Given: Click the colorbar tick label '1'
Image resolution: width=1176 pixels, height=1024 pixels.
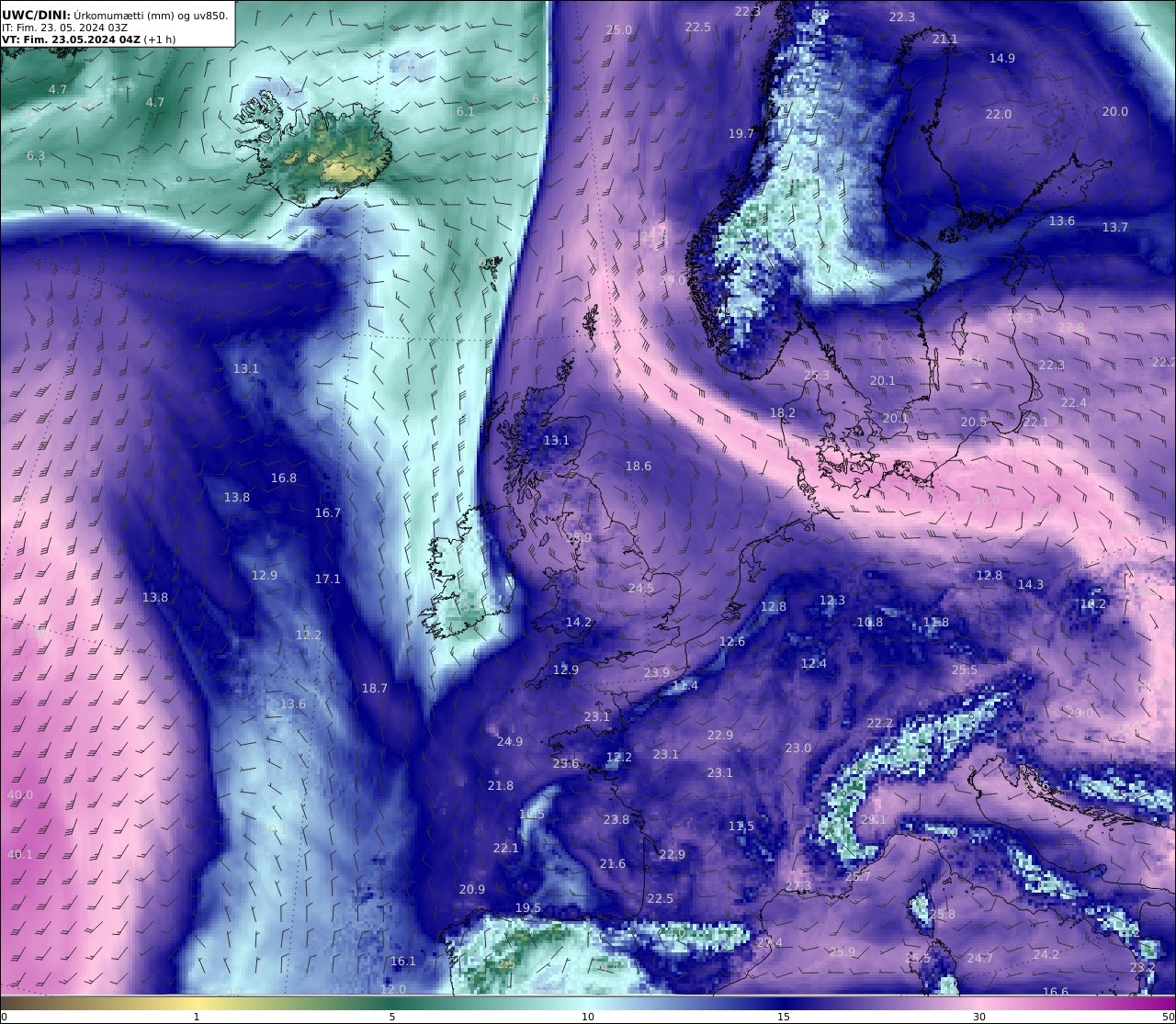Looking at the screenshot, I should click(196, 1017).
